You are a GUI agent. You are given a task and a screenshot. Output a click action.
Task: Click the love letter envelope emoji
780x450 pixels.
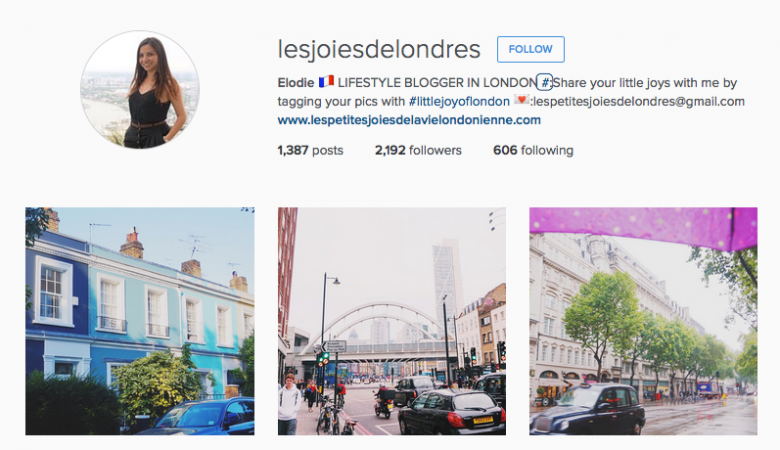click(x=521, y=100)
